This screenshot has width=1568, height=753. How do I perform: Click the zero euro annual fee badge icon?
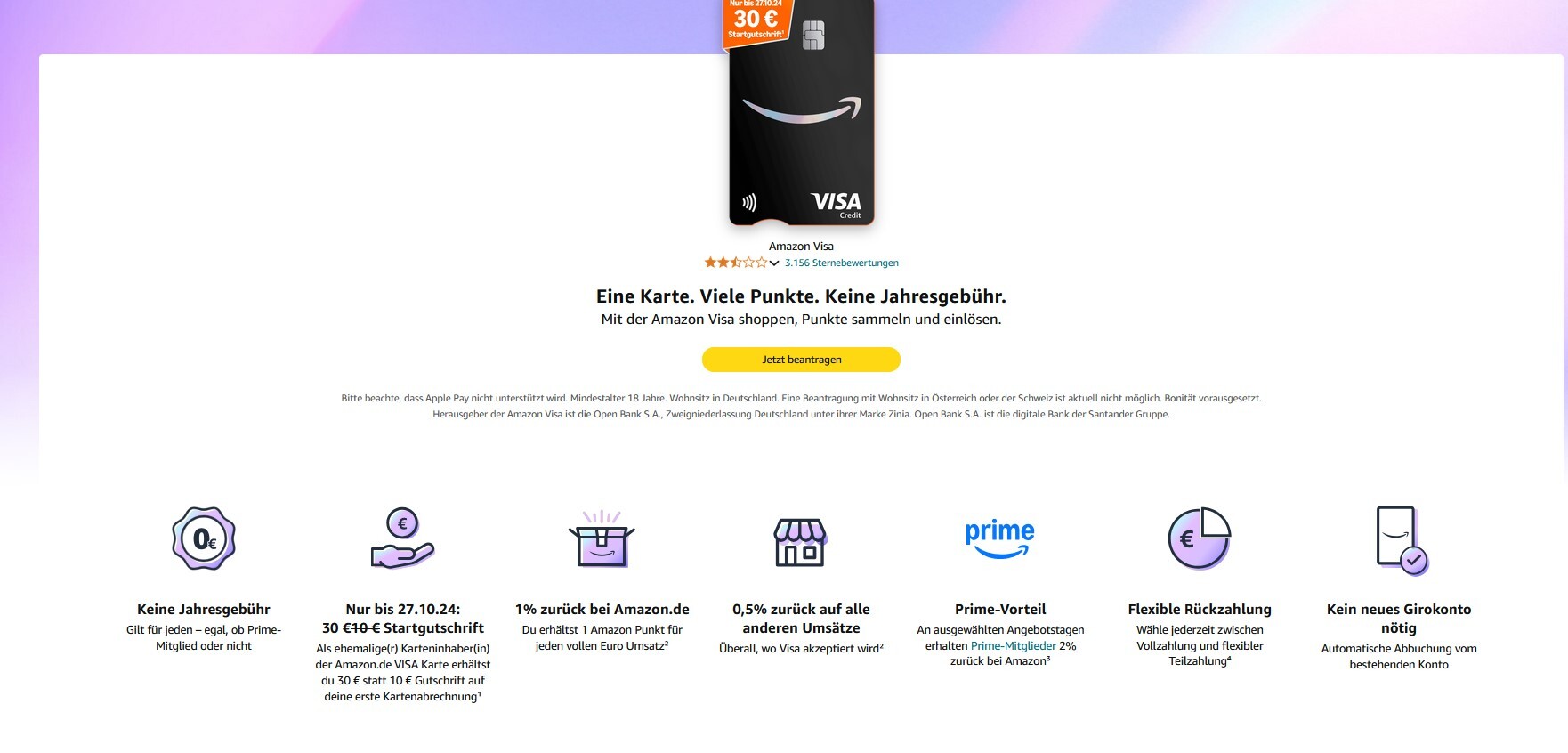[x=204, y=538]
